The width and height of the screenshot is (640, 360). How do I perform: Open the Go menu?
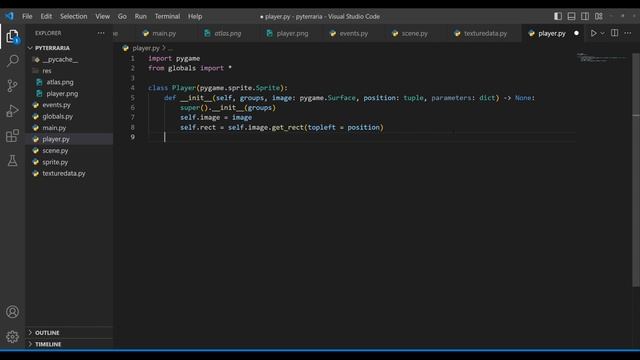122,16
